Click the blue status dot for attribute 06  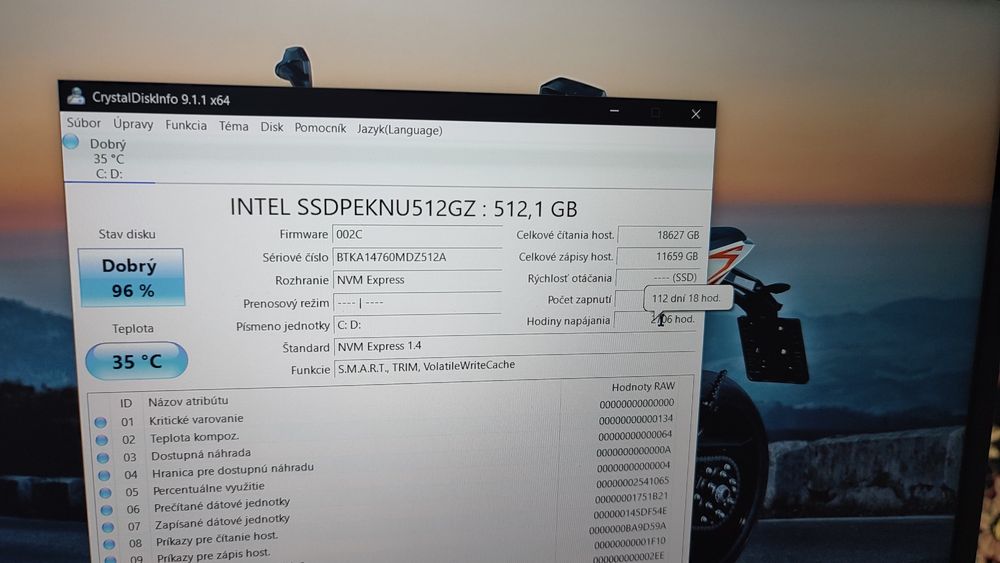point(107,509)
